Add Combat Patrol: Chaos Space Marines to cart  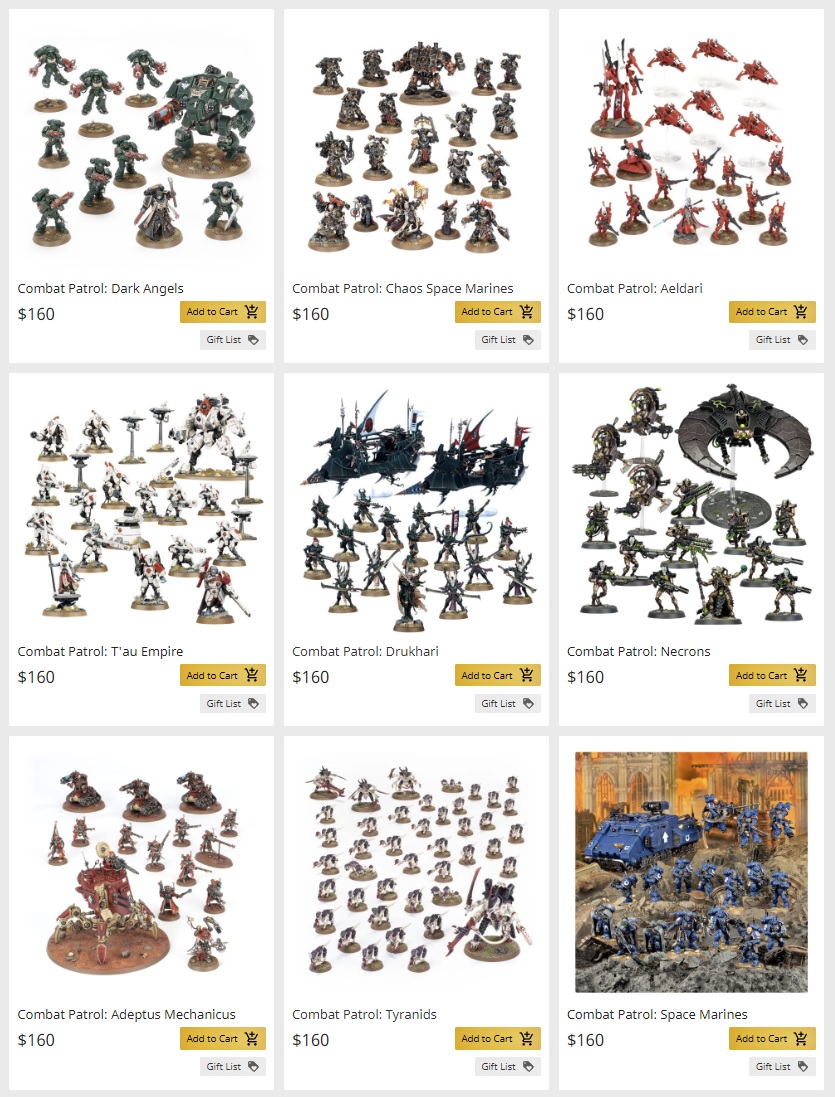tap(497, 311)
